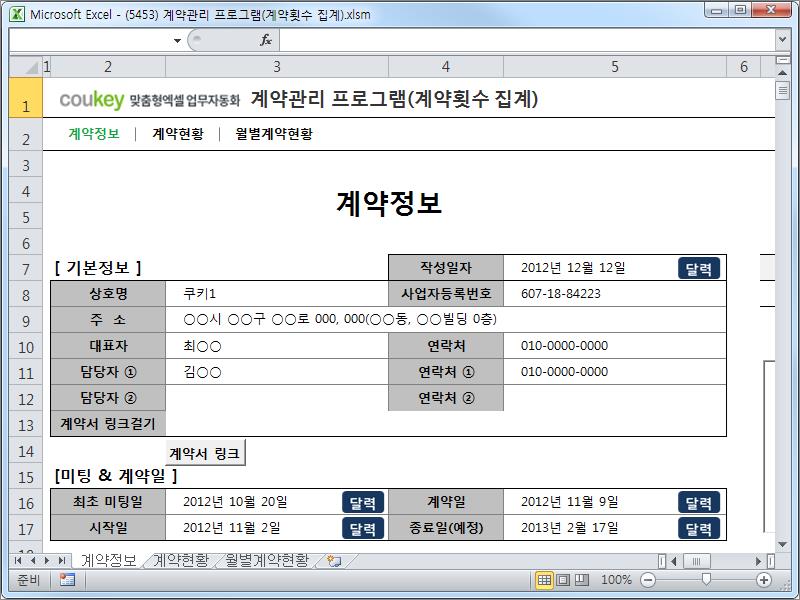Click horizontal scrollbar left arrow

673,561
